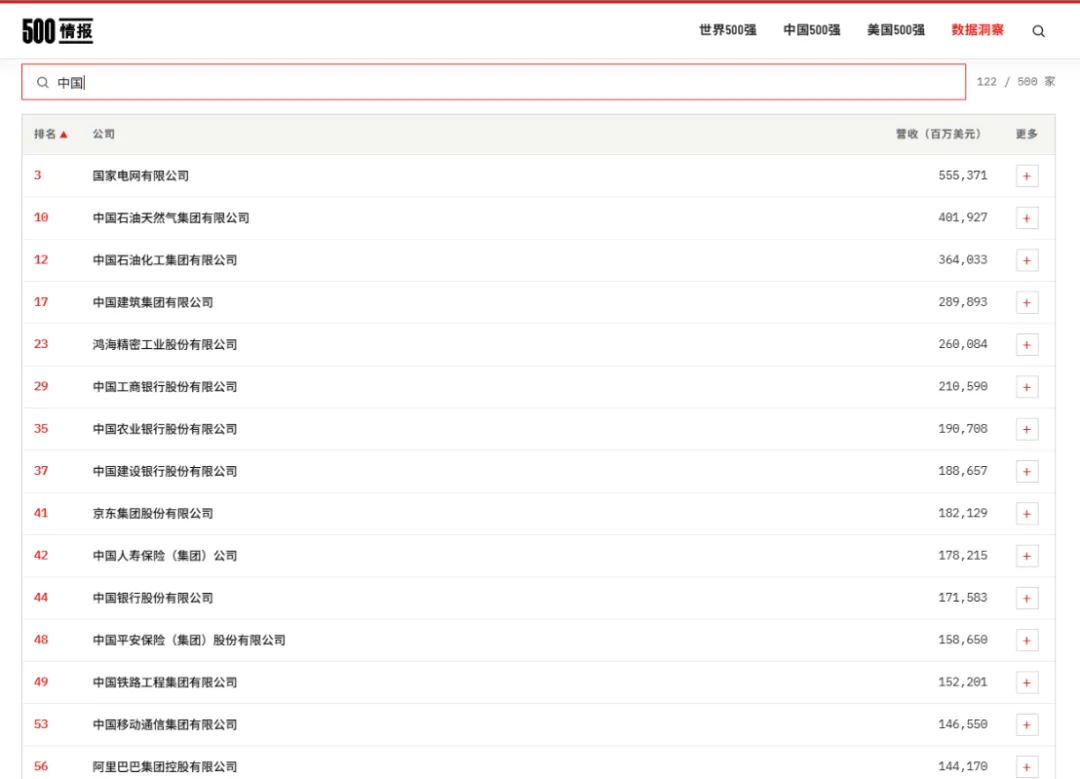Select company name 中国石油天然气集团有限公司

click(171, 218)
